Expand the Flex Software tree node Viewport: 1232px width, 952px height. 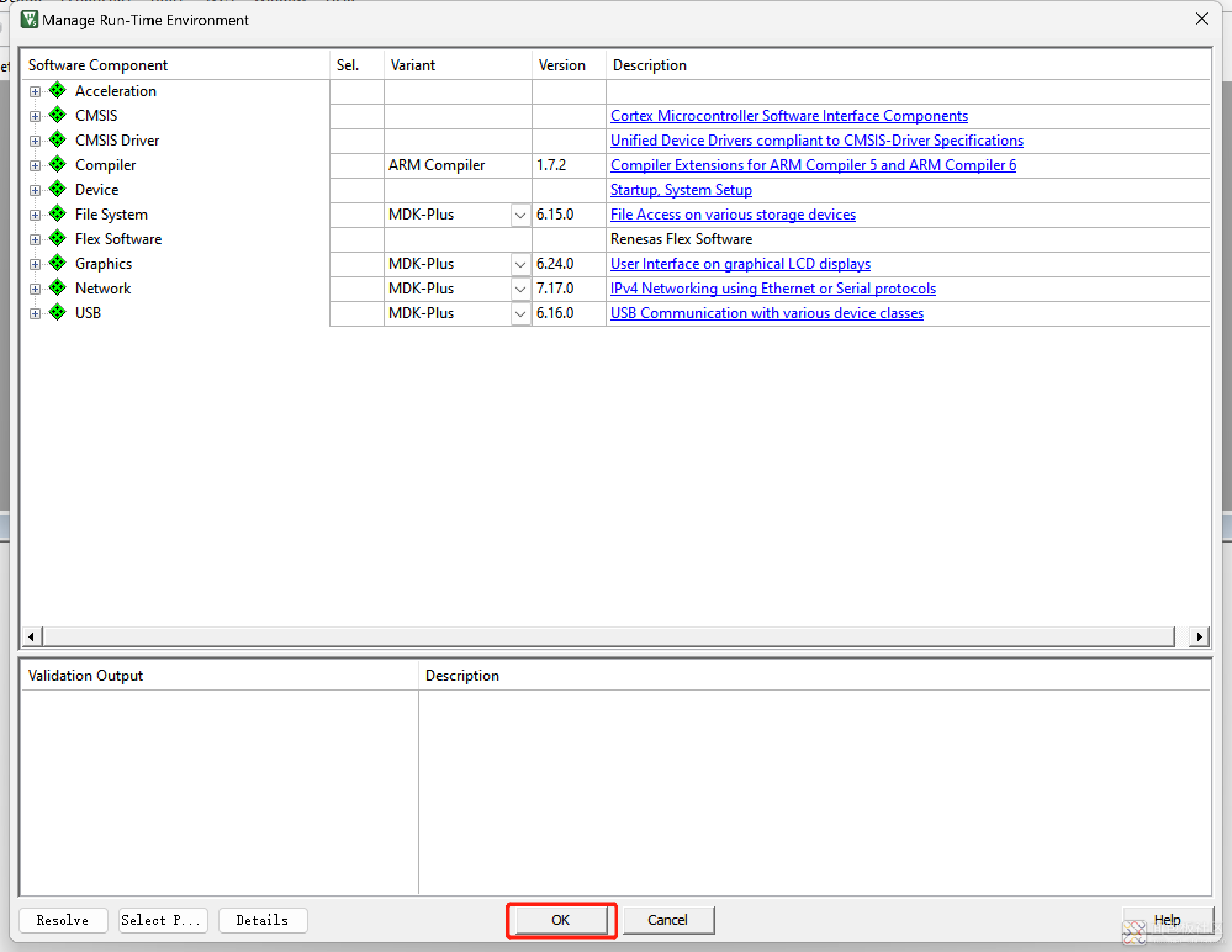pos(35,240)
